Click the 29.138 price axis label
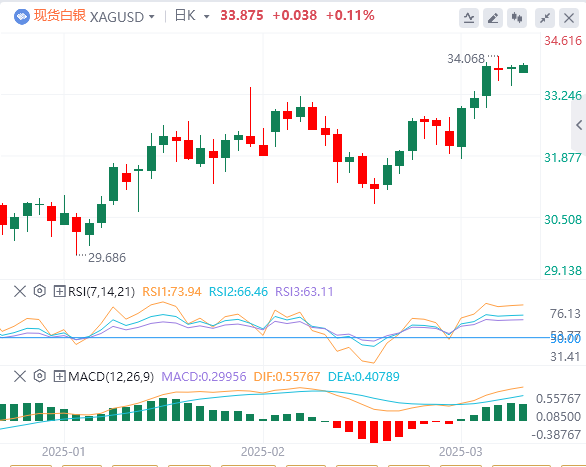 (563, 270)
